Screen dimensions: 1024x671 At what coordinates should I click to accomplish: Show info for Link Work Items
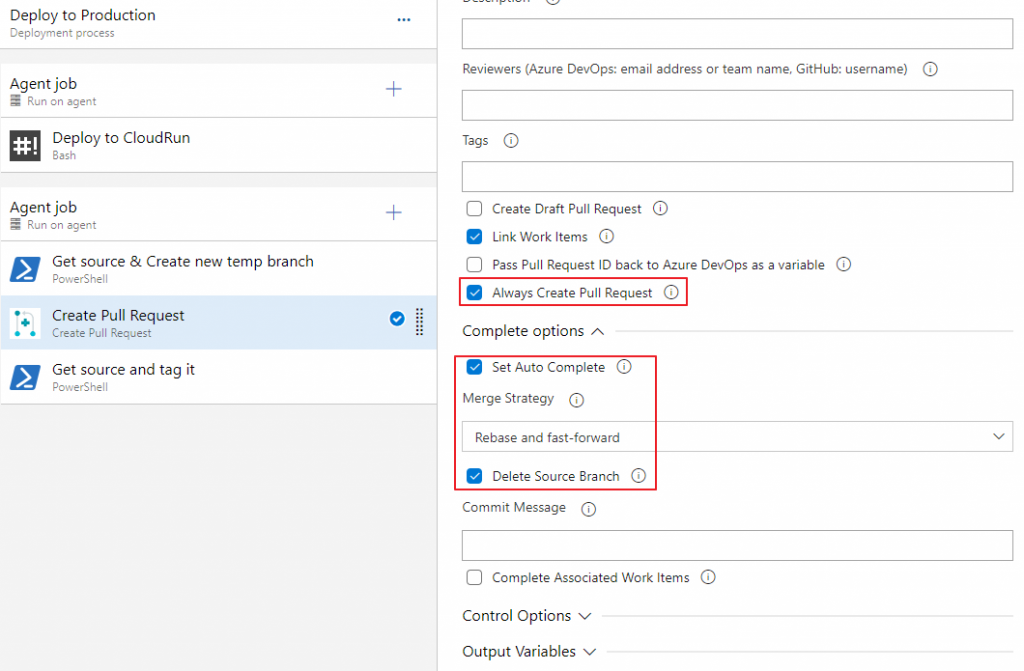click(606, 237)
